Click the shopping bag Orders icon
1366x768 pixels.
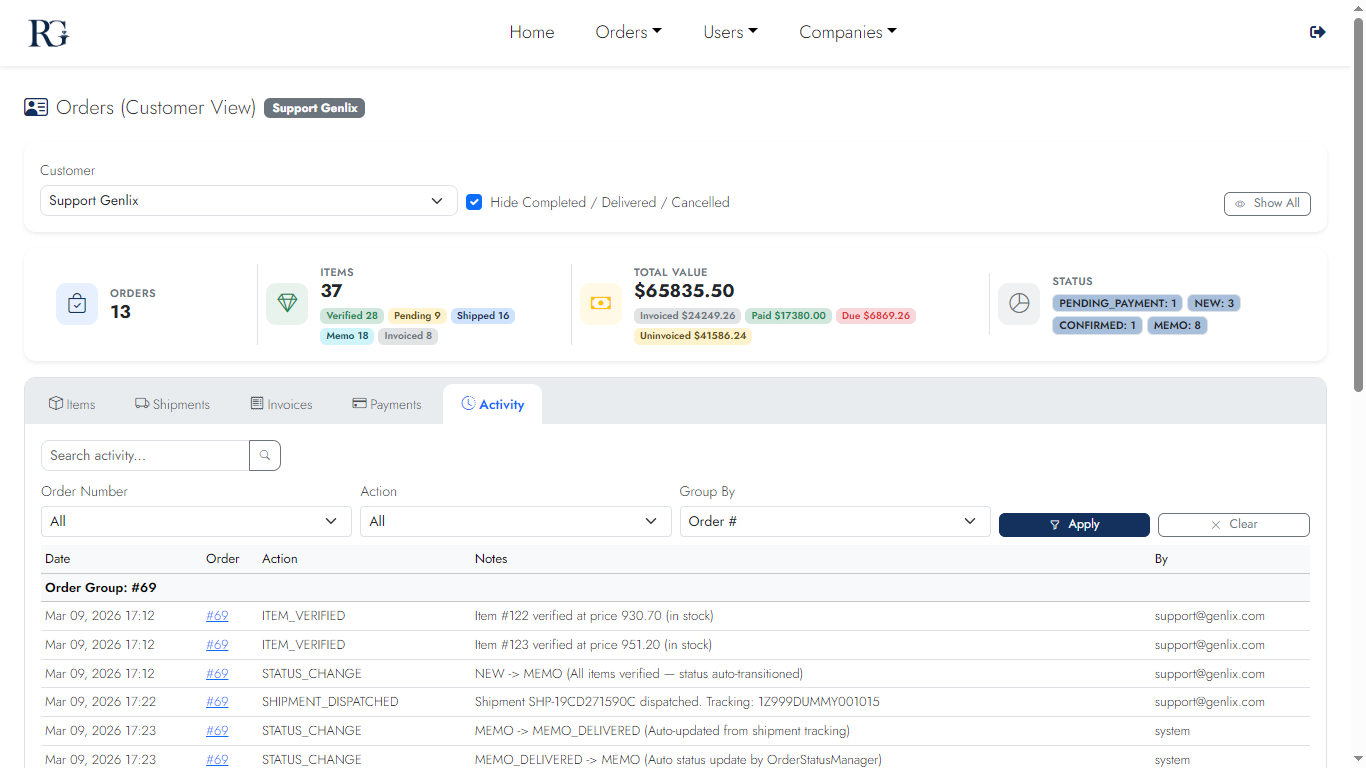[77, 304]
